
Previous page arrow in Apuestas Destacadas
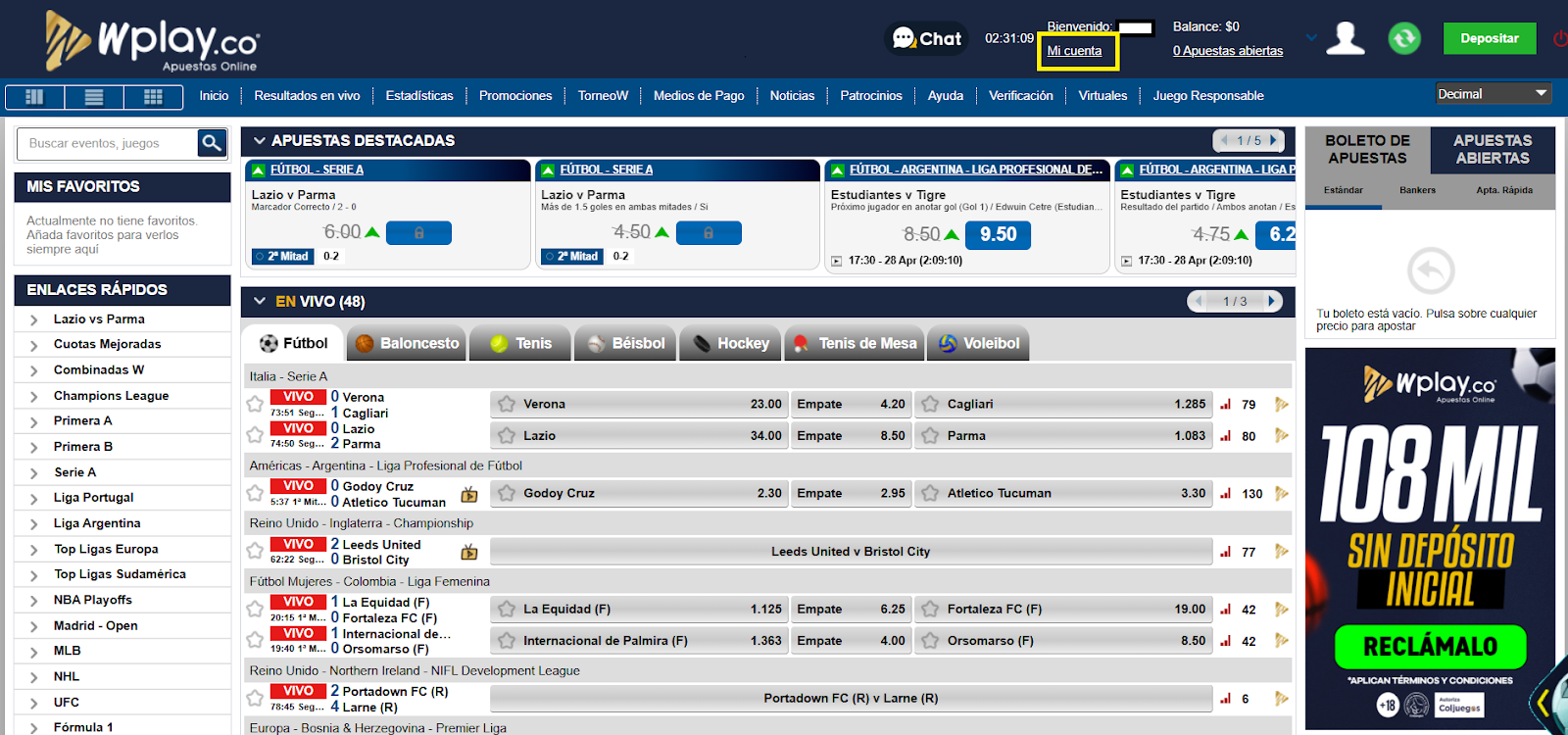1224,140
